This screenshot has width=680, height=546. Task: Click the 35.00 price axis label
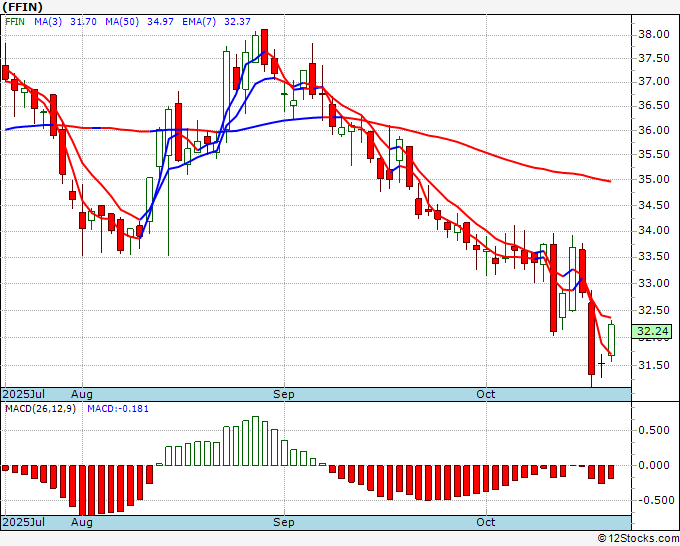tap(654, 179)
